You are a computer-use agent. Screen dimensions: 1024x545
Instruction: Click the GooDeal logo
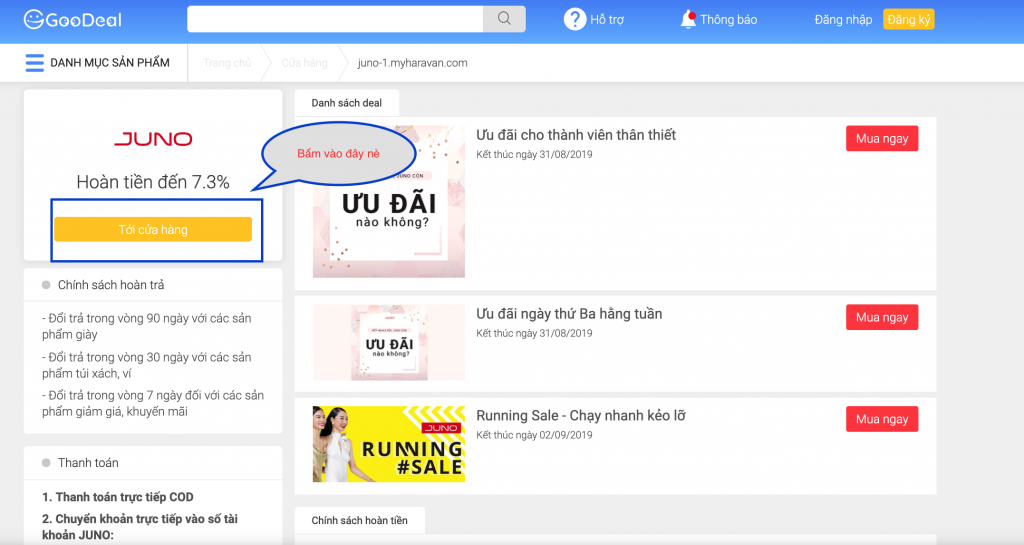tap(72, 20)
